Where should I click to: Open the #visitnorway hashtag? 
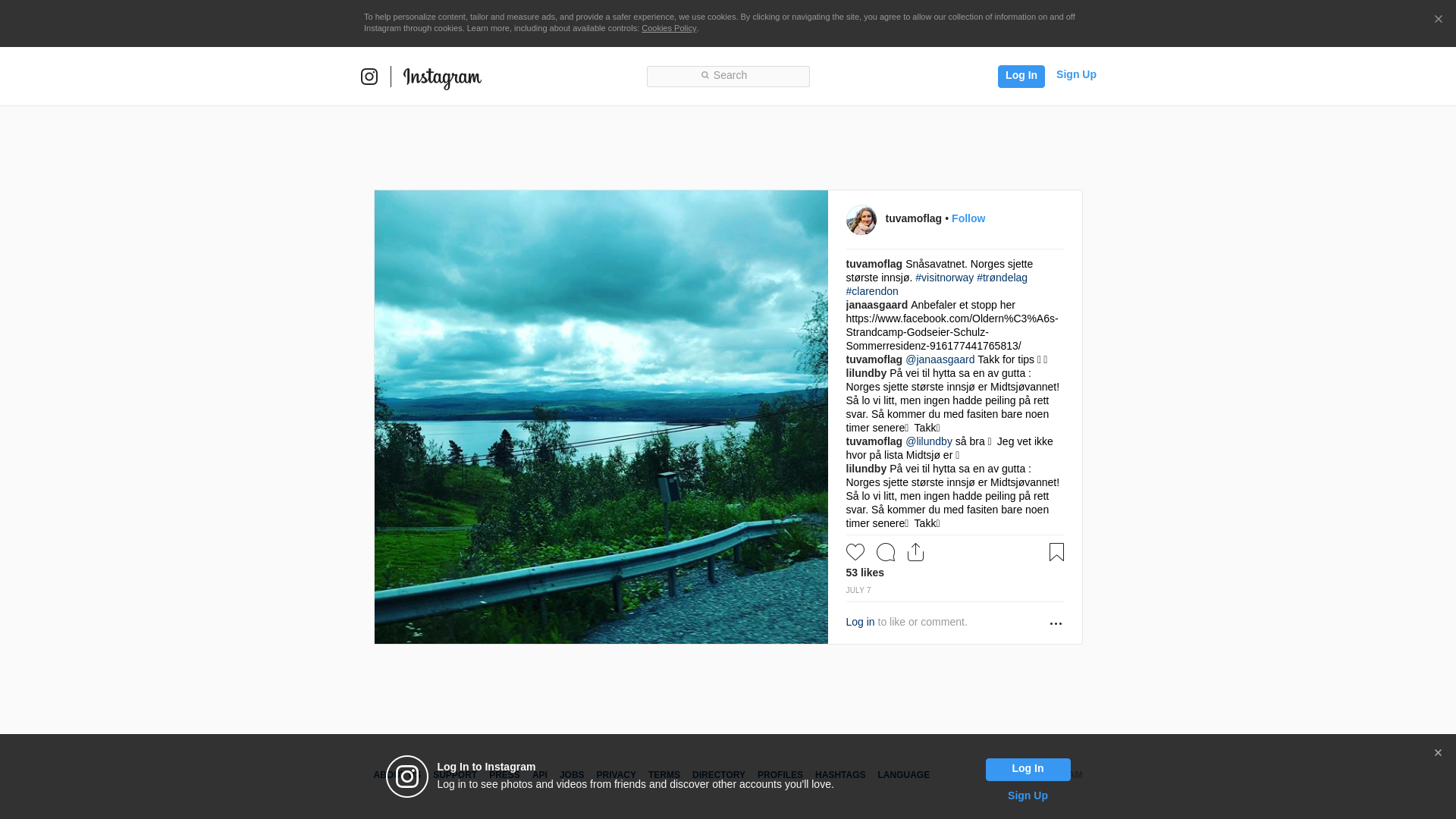click(x=944, y=278)
